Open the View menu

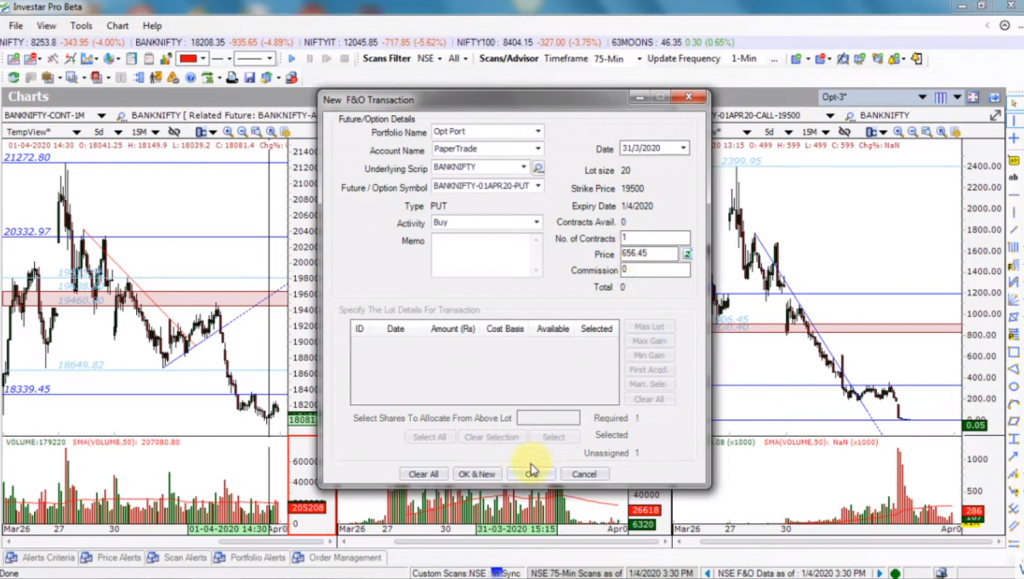46,26
